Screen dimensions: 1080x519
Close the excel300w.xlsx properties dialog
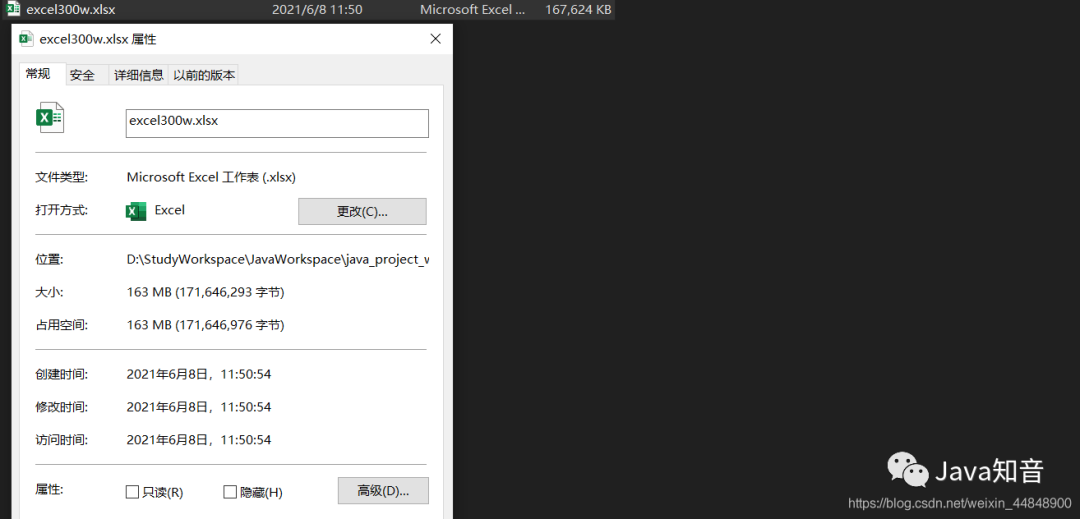(435, 39)
